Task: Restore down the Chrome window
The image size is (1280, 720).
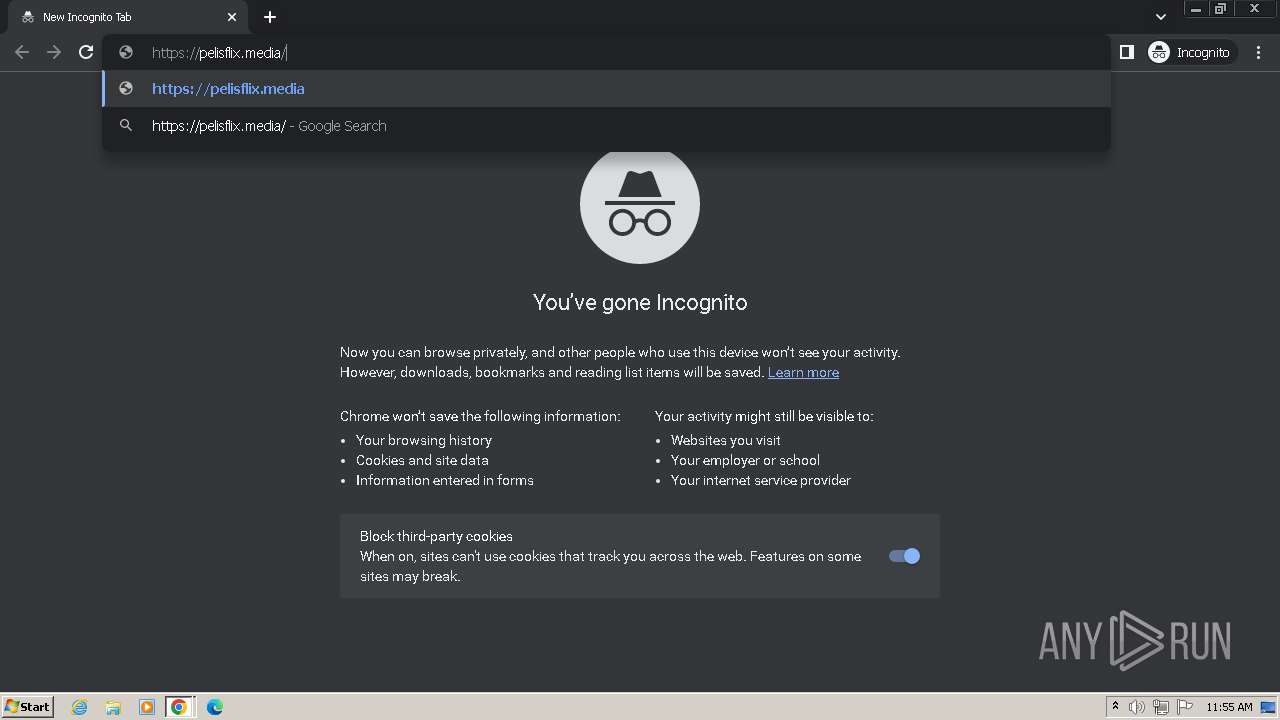Action: pyautogui.click(x=1221, y=9)
